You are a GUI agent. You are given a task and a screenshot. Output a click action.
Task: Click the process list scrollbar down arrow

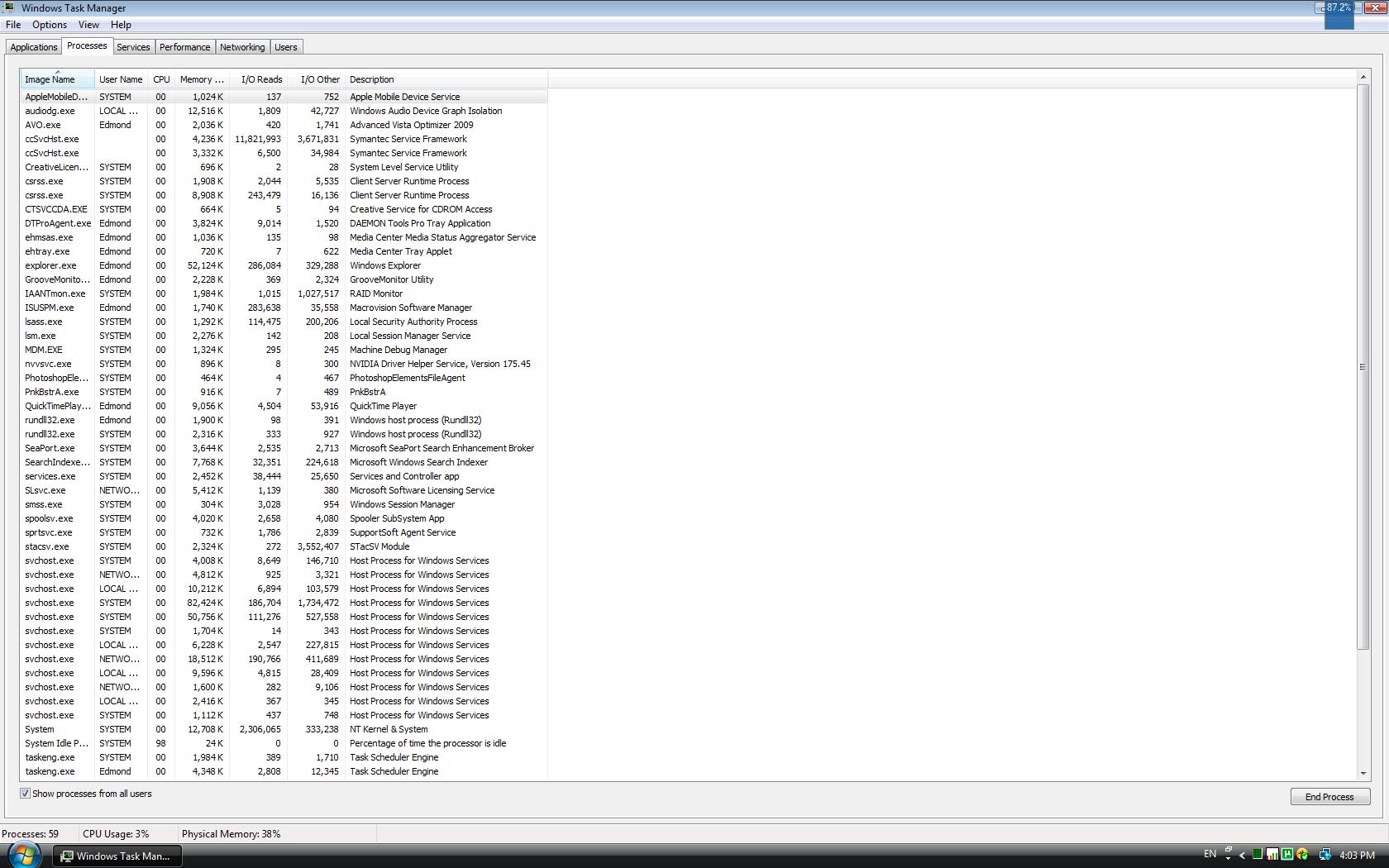1363,774
